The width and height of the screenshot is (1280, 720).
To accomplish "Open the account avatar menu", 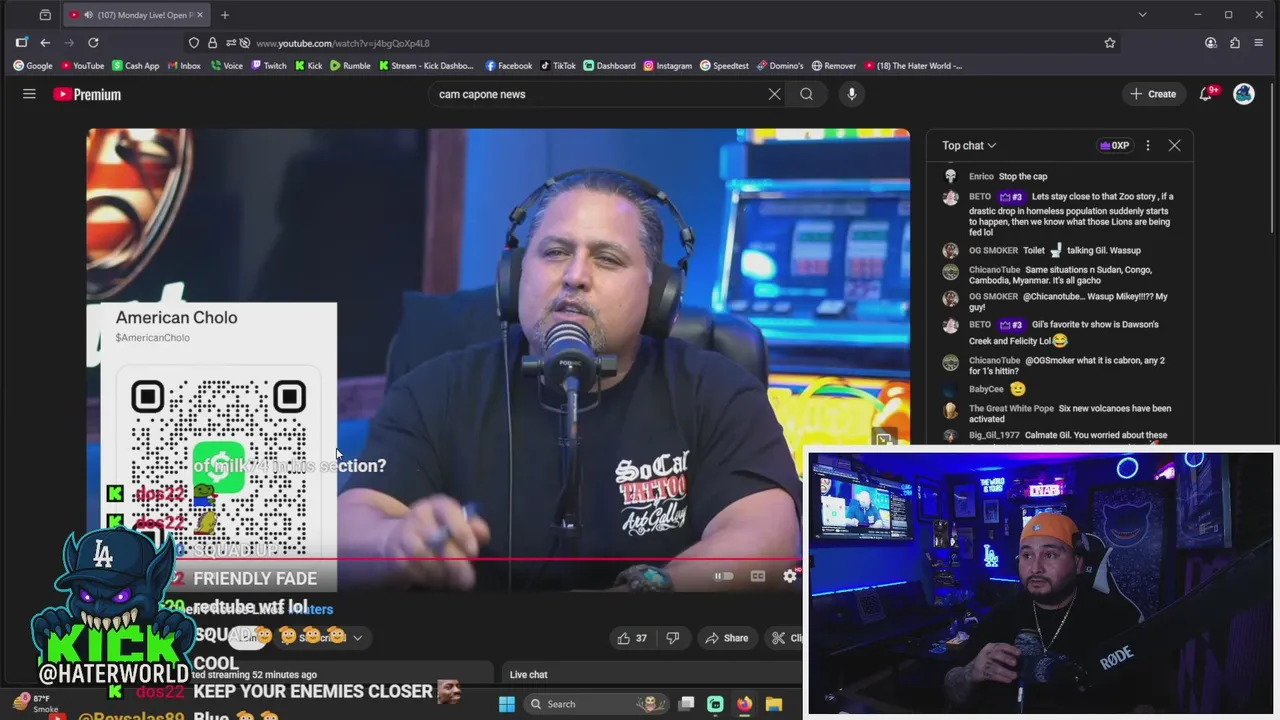I will (x=1244, y=94).
